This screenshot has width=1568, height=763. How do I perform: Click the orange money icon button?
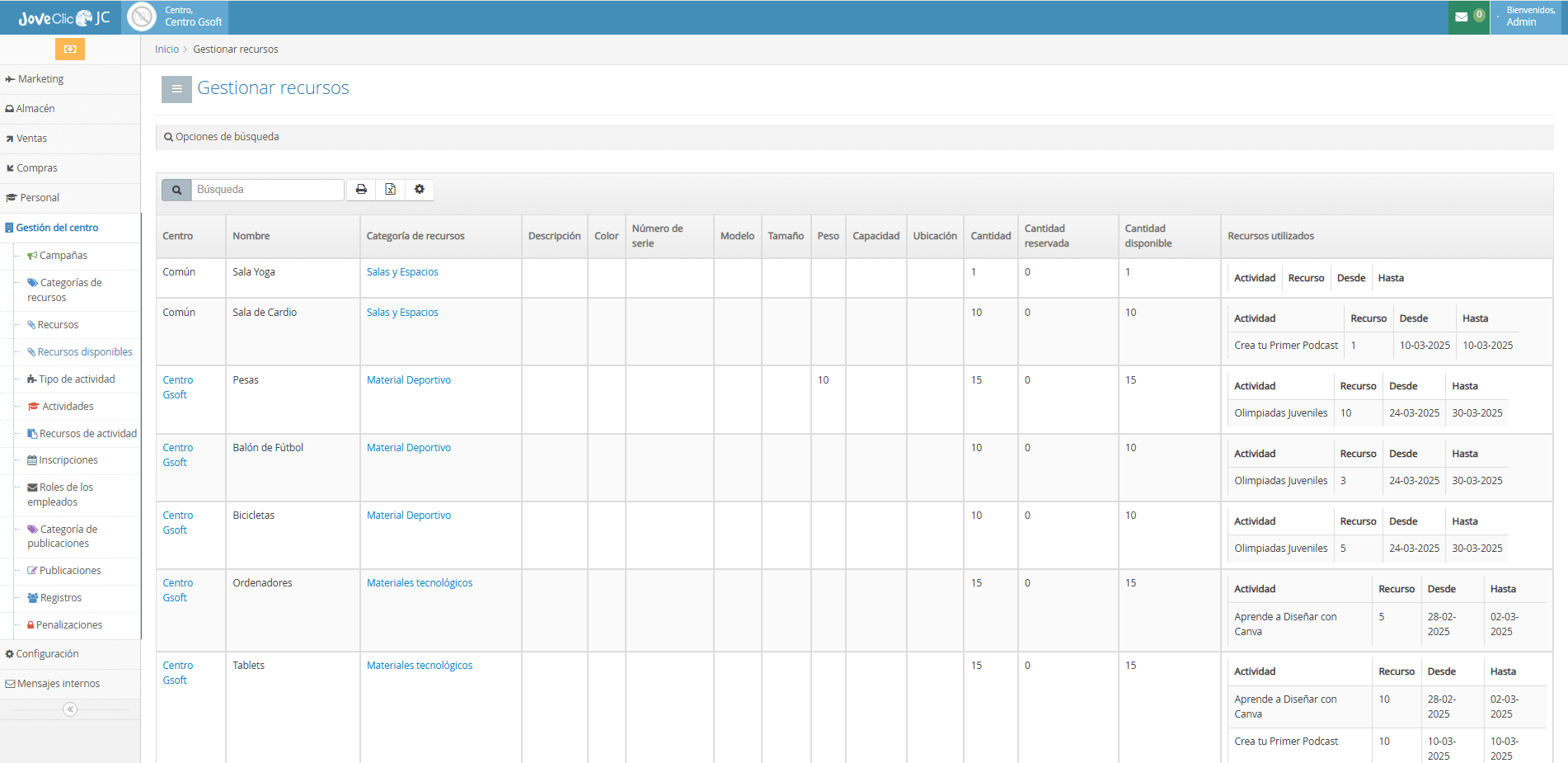coord(70,49)
